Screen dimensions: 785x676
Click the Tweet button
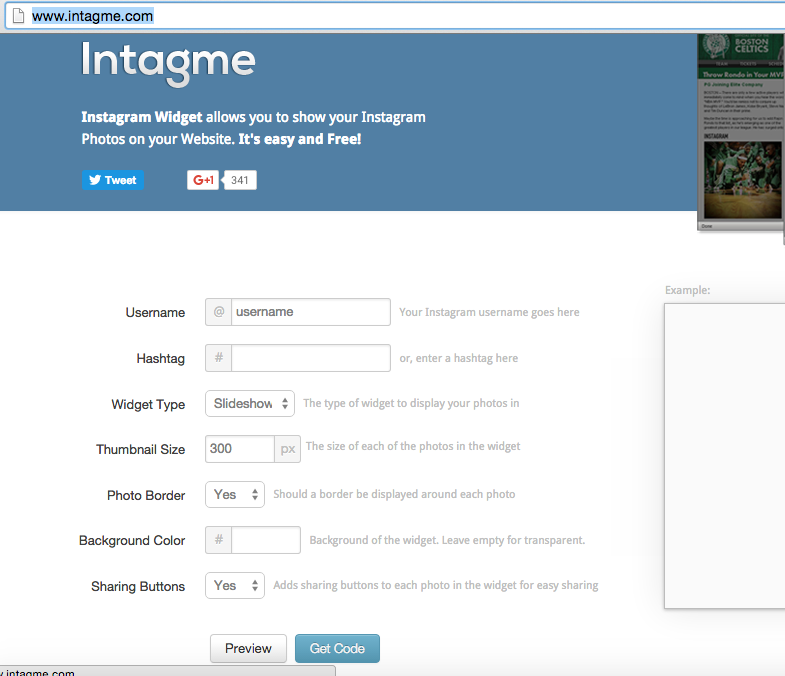tap(113, 180)
